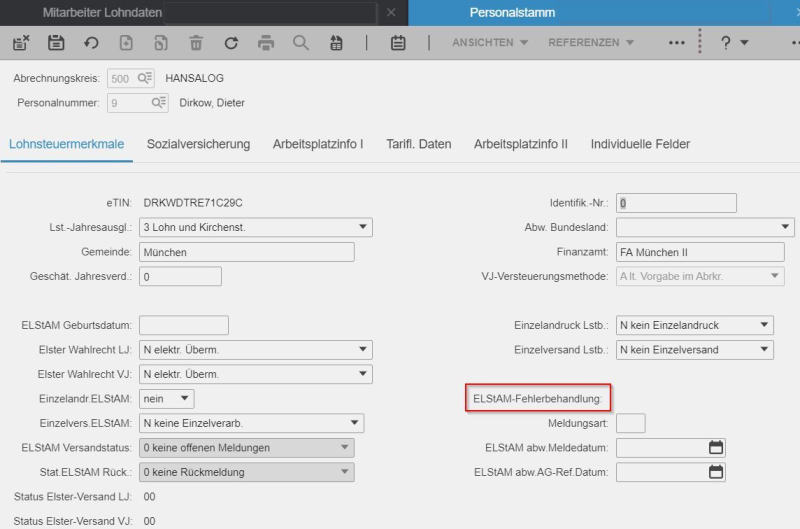Click the printer icon
800x529 pixels.
click(266, 43)
